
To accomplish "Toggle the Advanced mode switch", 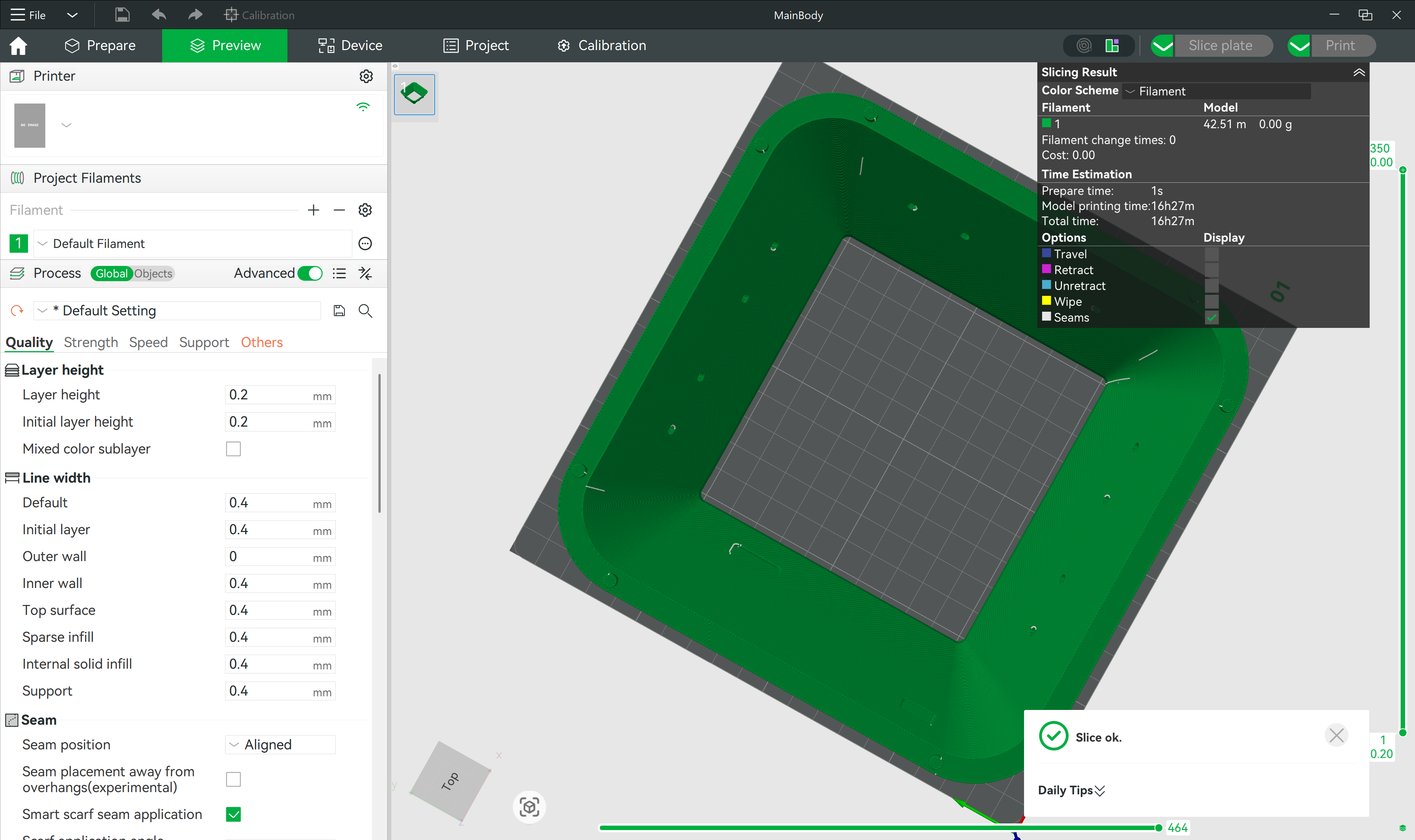I will pos(310,273).
